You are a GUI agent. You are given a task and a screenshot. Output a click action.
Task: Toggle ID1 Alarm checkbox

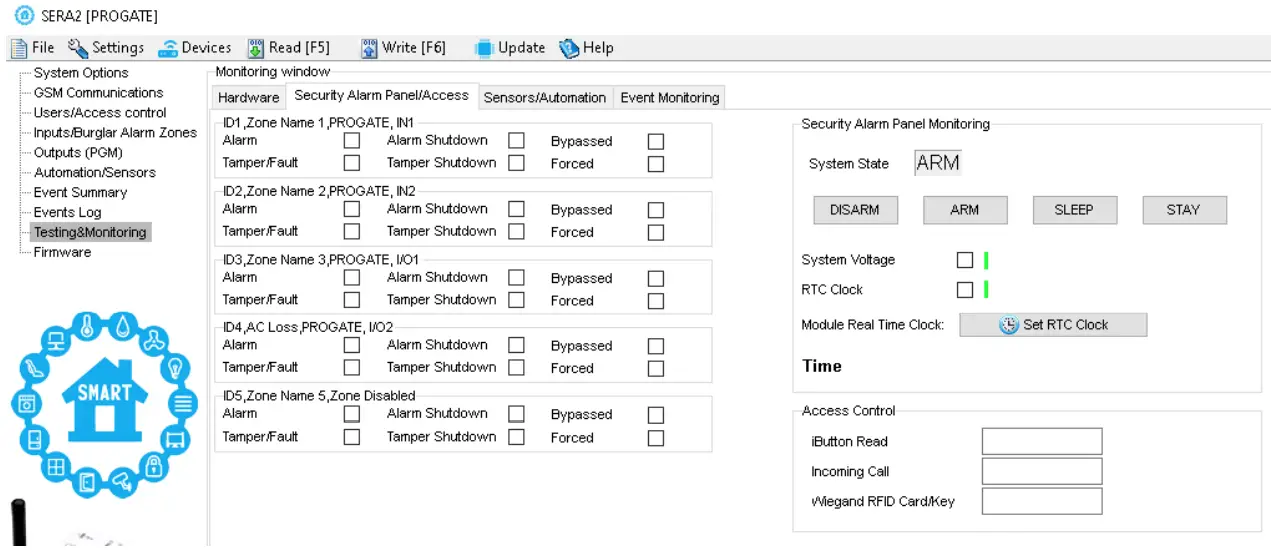[352, 141]
